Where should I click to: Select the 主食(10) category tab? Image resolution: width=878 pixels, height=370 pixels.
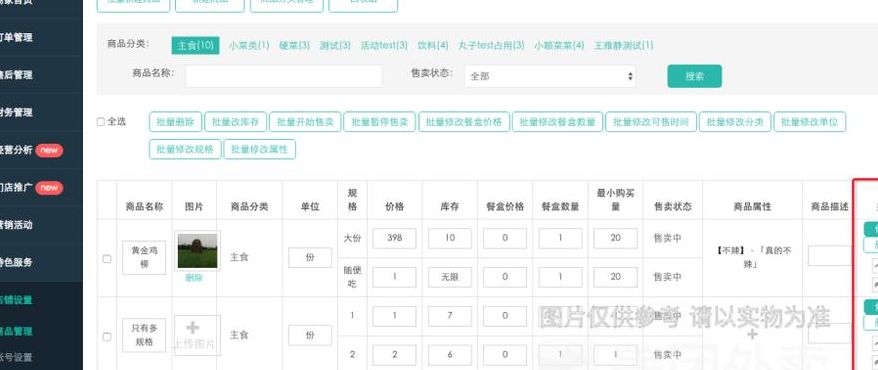click(195, 45)
